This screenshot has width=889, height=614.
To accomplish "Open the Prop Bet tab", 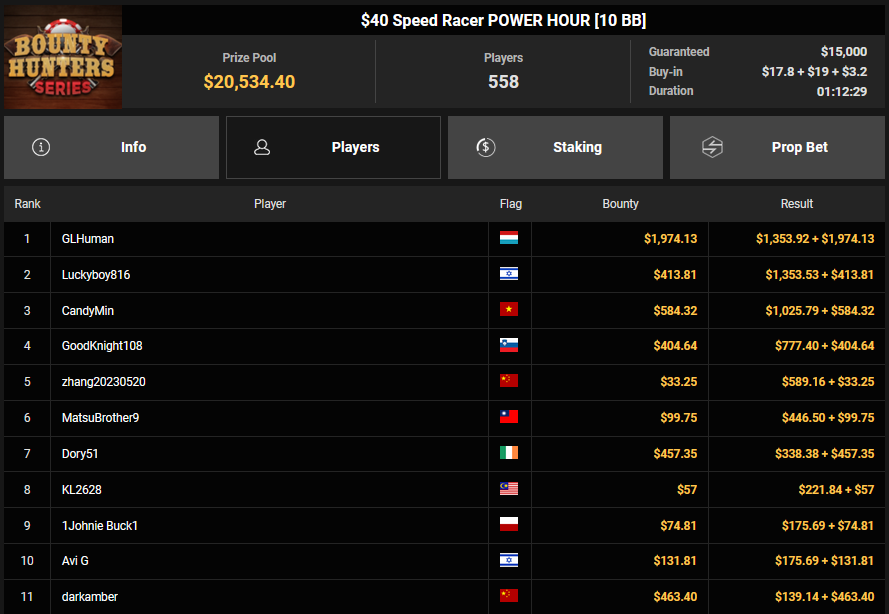I will pyautogui.click(x=777, y=147).
